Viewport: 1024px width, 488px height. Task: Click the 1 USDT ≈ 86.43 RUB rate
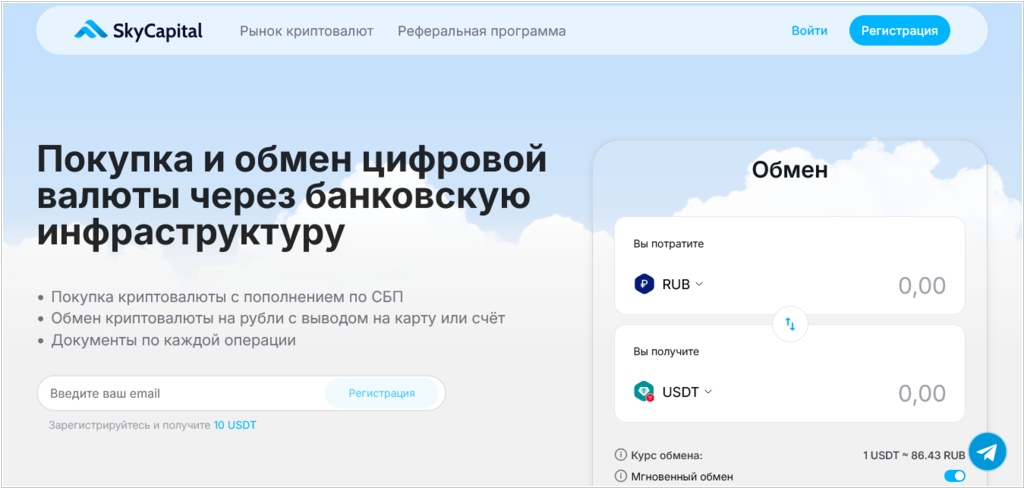click(914, 455)
